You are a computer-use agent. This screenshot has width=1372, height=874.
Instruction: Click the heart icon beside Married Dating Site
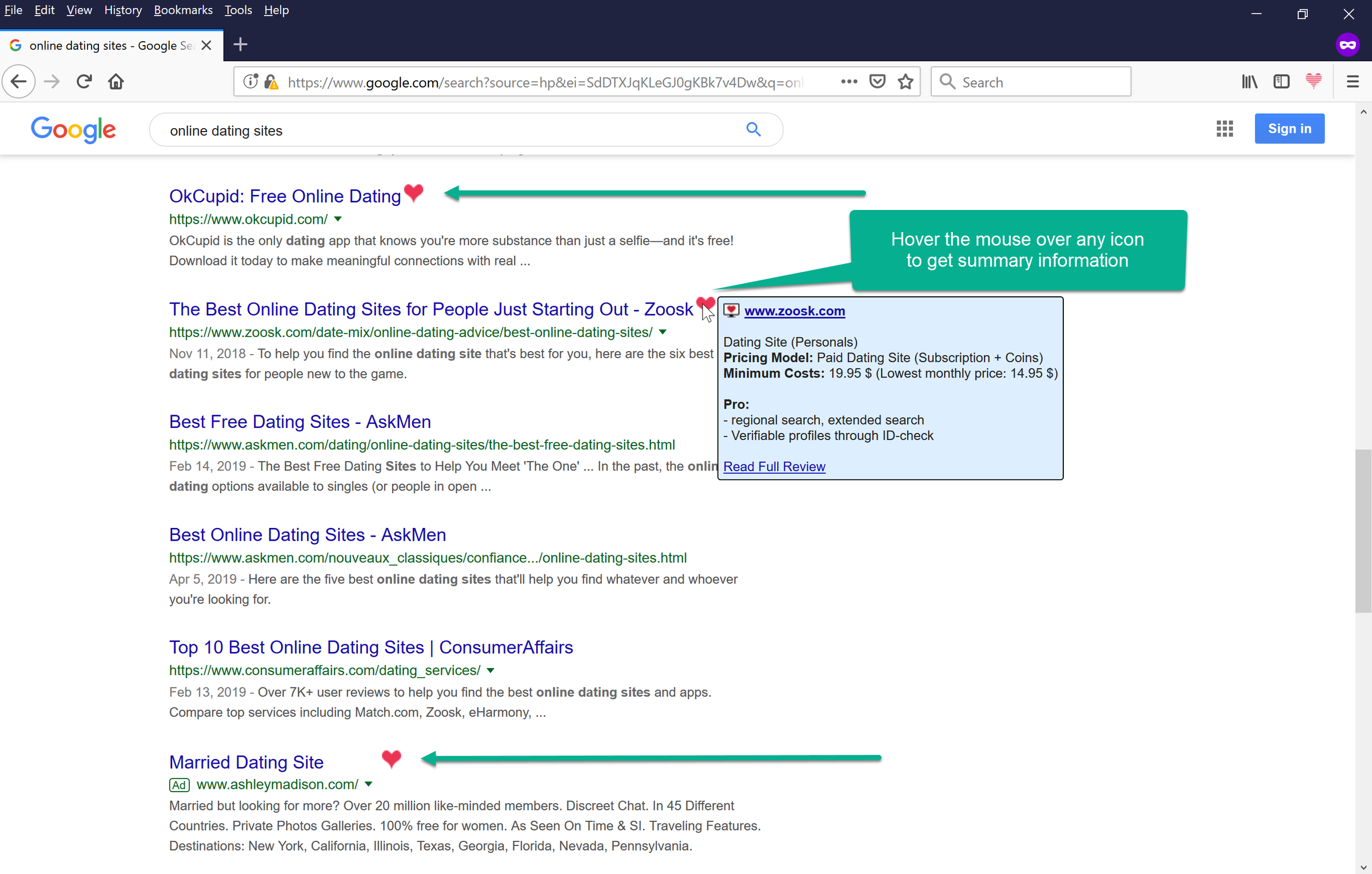click(x=392, y=758)
